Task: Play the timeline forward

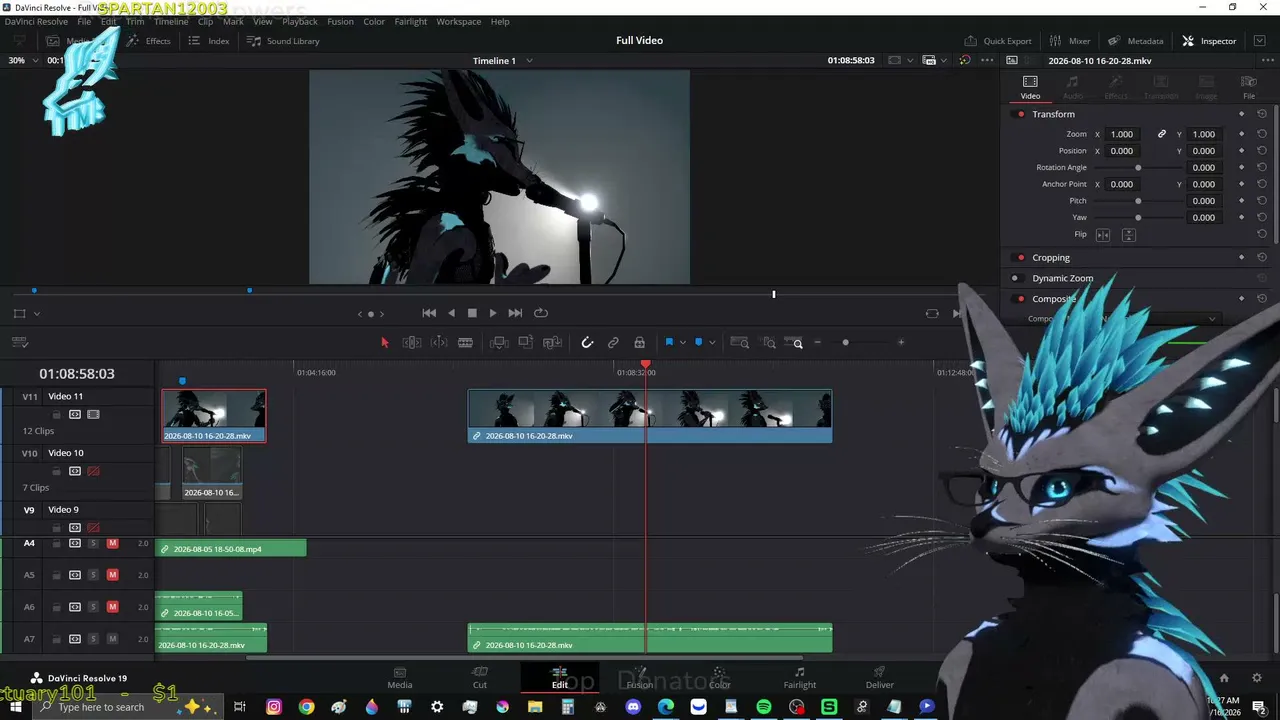Action: pyautogui.click(x=493, y=313)
